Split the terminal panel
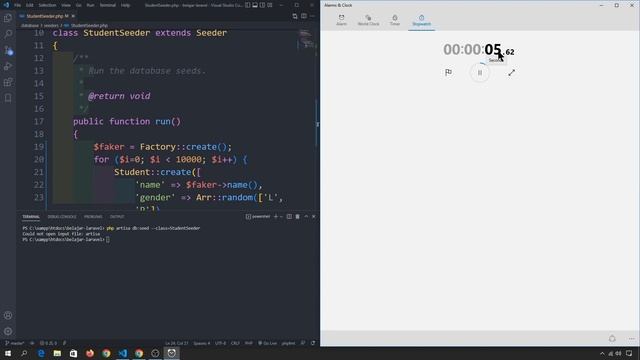Screen dimensions: 640x360 point(289,217)
